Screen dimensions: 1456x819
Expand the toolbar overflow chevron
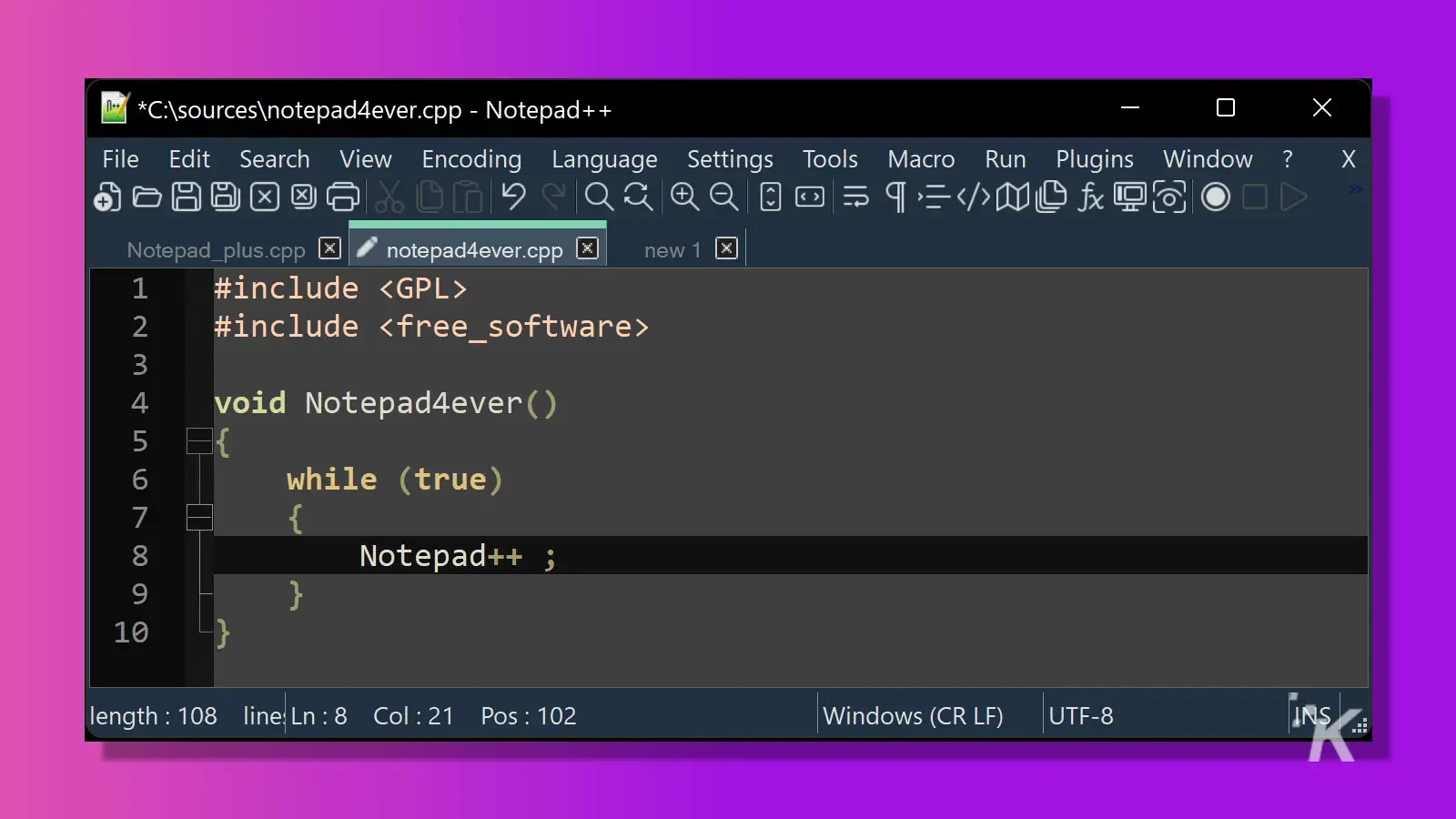pyautogui.click(x=1355, y=189)
